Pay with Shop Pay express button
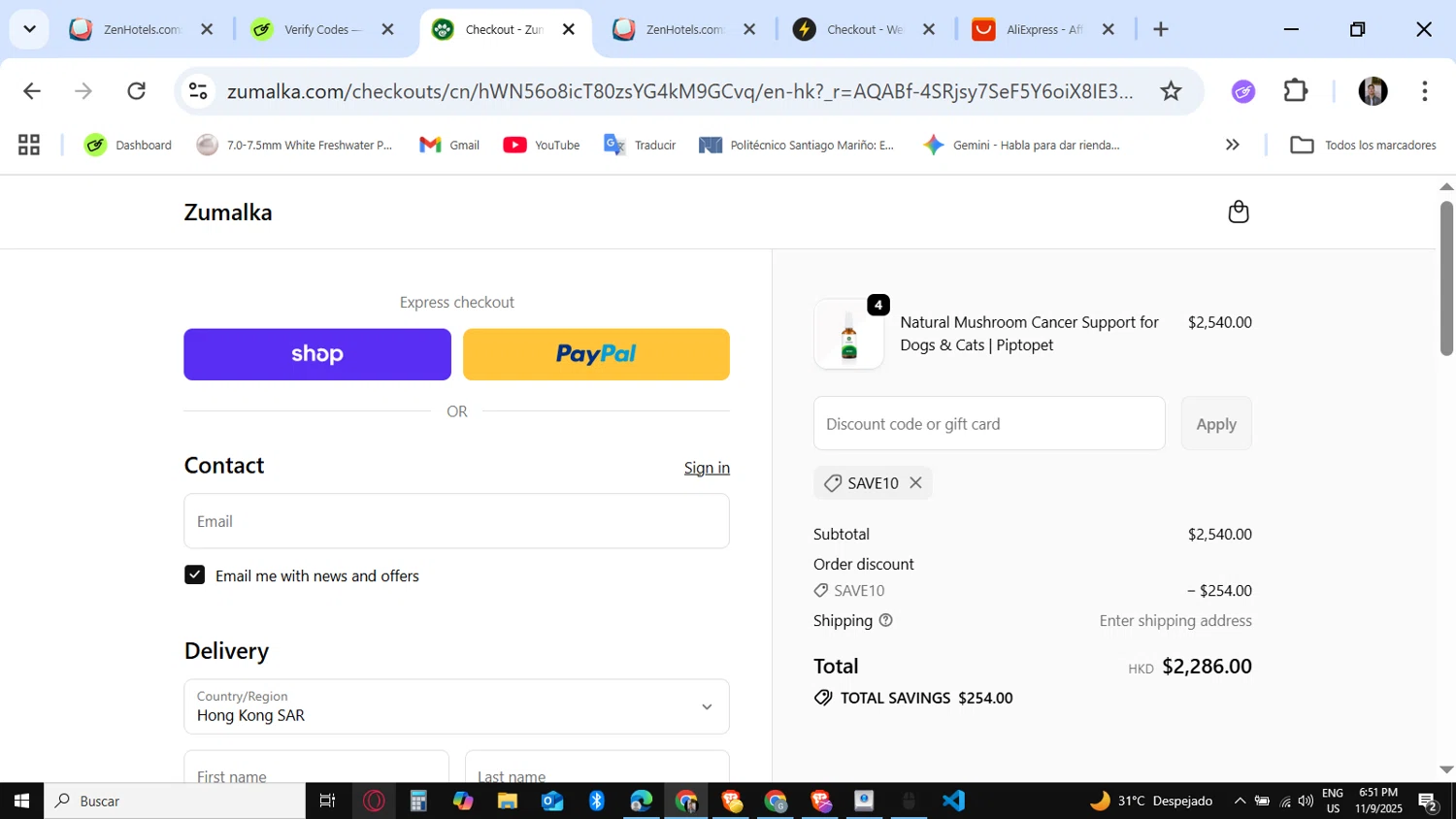This screenshot has width=1456, height=819. pos(317,354)
